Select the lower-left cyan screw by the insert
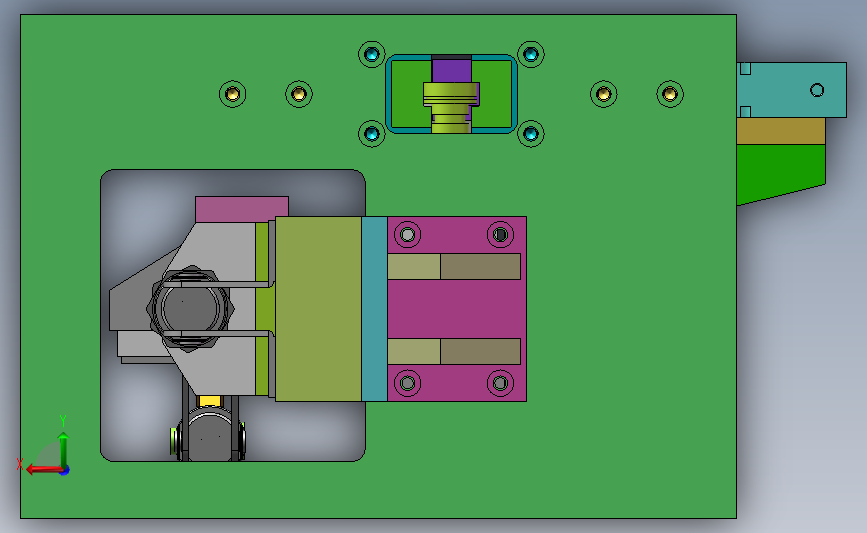 (372, 134)
